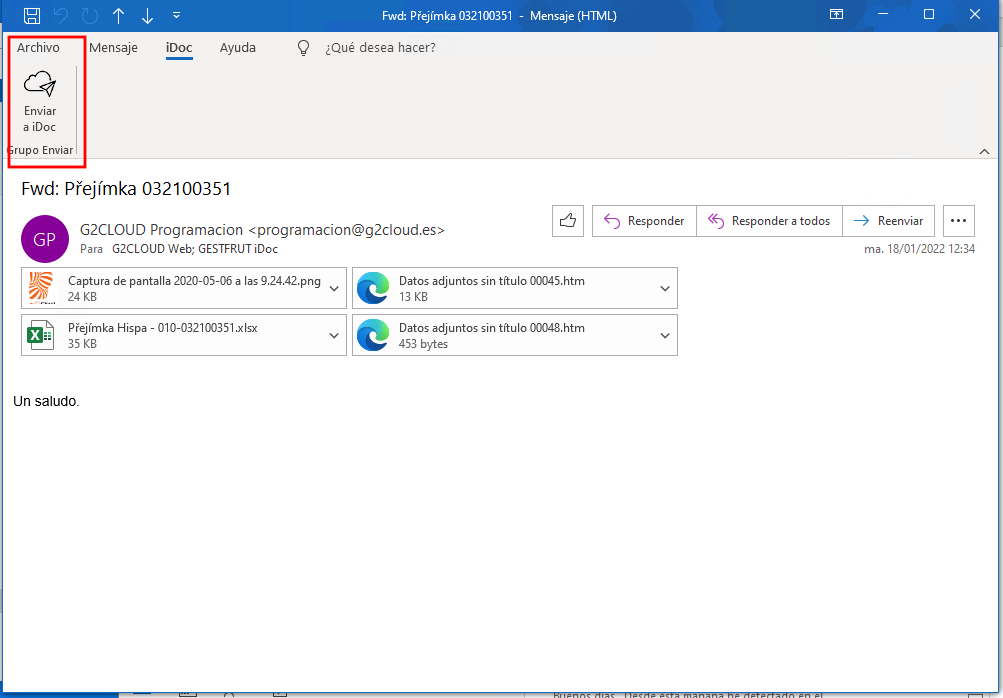This screenshot has height=698, width=1003.
Task: Click the thumbs-up Like icon
Action: (x=568, y=221)
